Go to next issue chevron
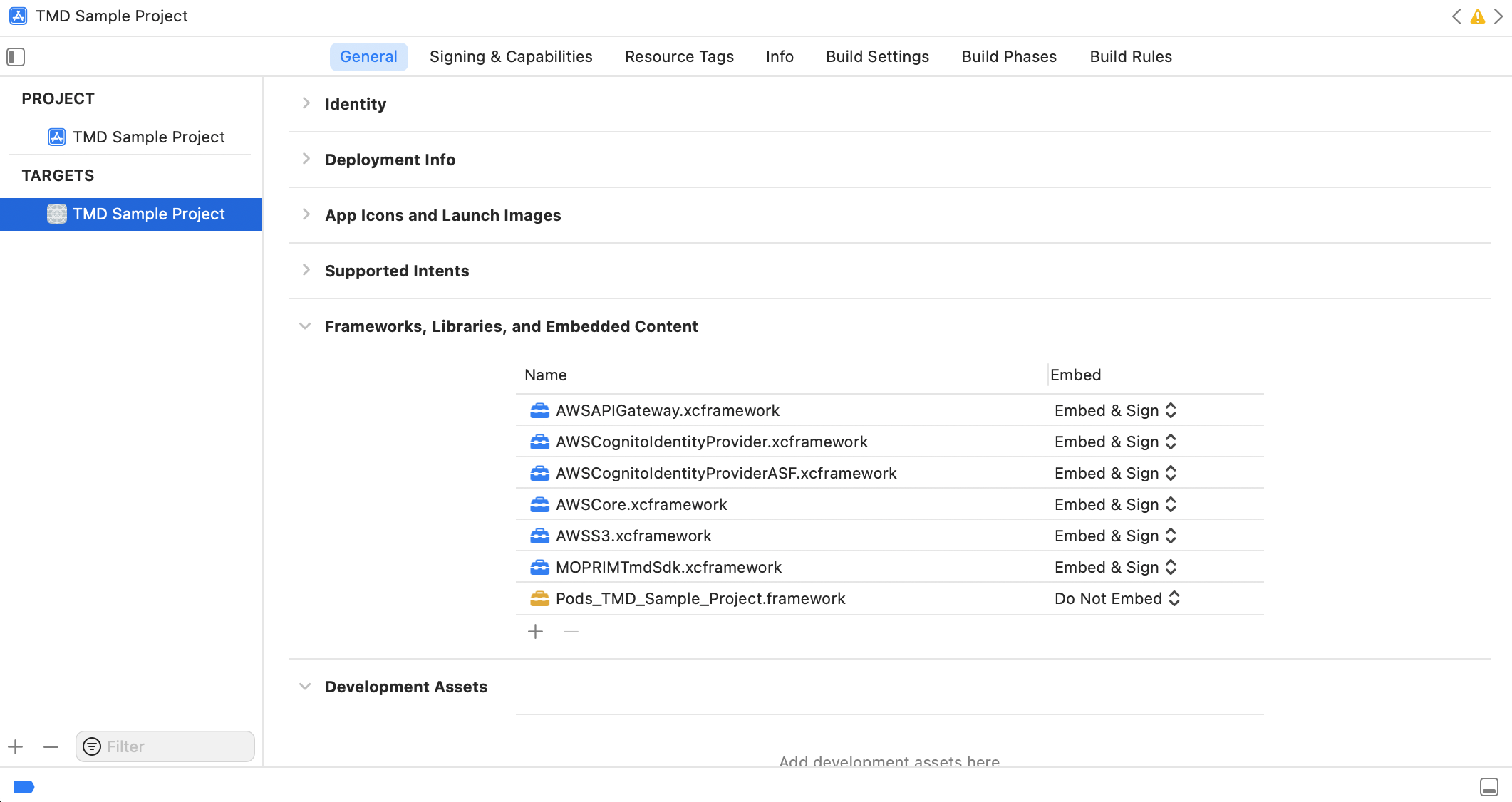 (x=1498, y=16)
